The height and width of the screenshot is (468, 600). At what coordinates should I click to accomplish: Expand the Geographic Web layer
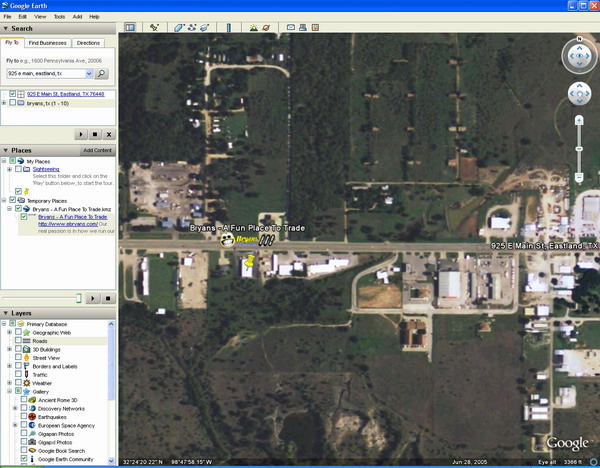pyautogui.click(x=10, y=332)
